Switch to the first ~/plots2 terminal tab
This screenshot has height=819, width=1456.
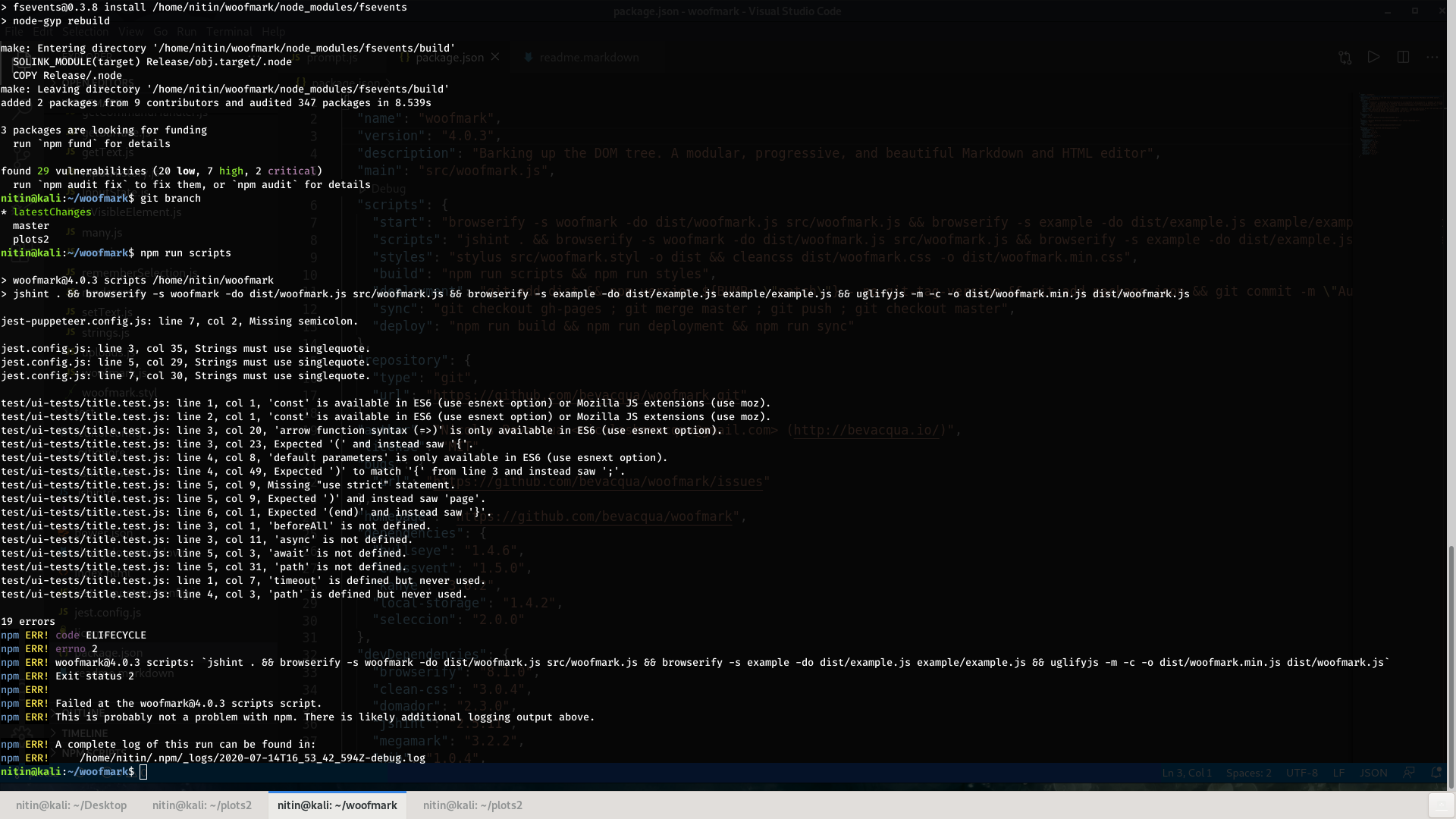pyautogui.click(x=202, y=805)
